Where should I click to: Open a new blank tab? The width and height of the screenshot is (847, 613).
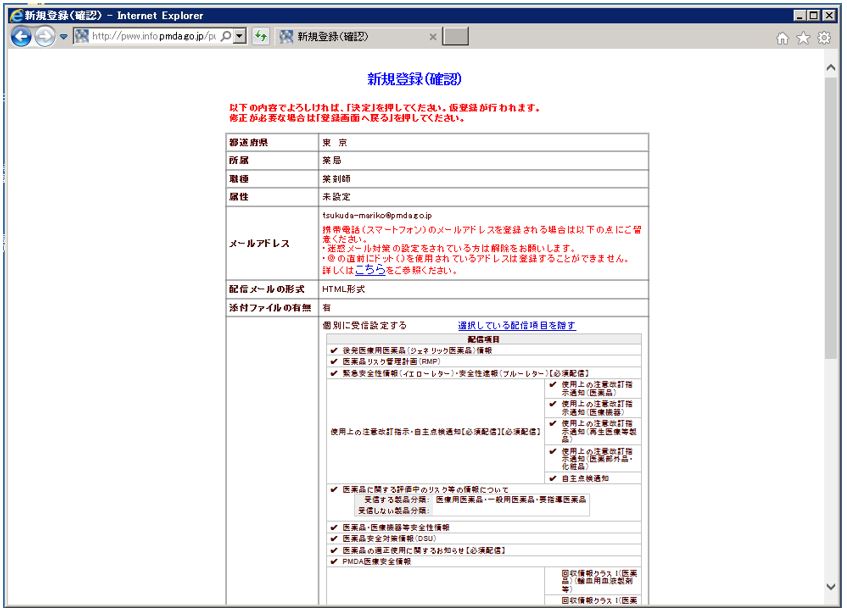point(455,36)
